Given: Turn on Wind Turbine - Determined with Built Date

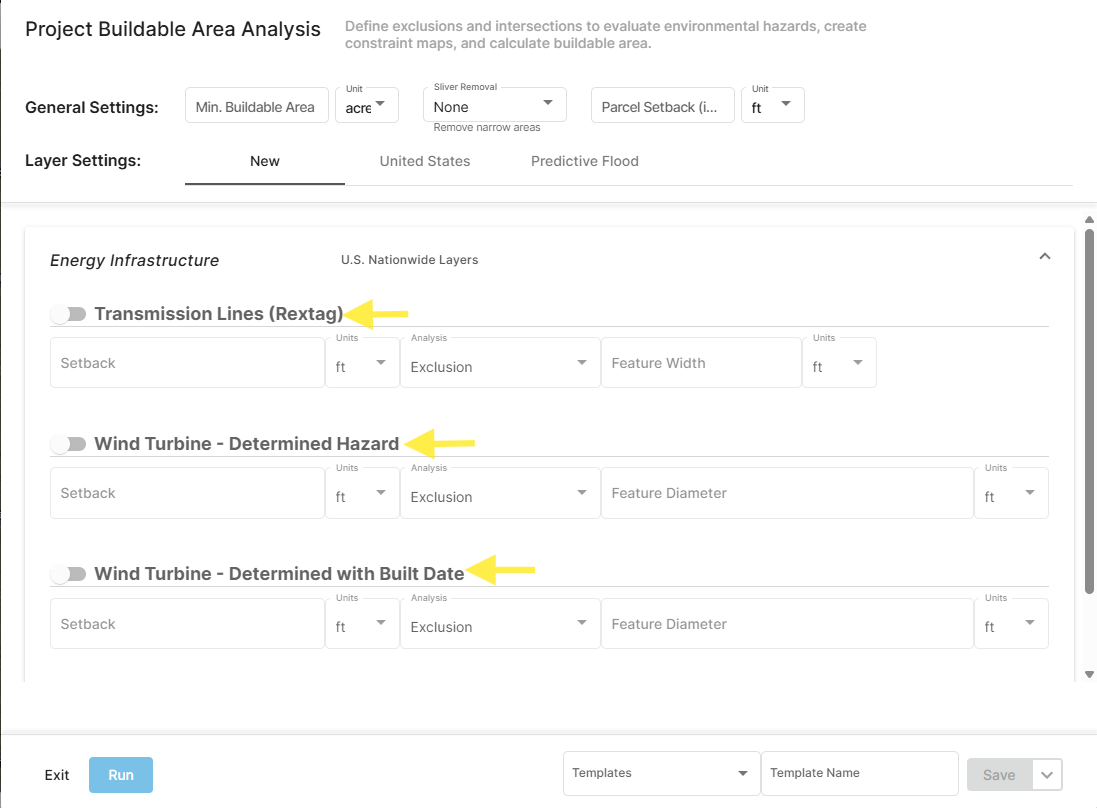Looking at the screenshot, I should tap(69, 573).
